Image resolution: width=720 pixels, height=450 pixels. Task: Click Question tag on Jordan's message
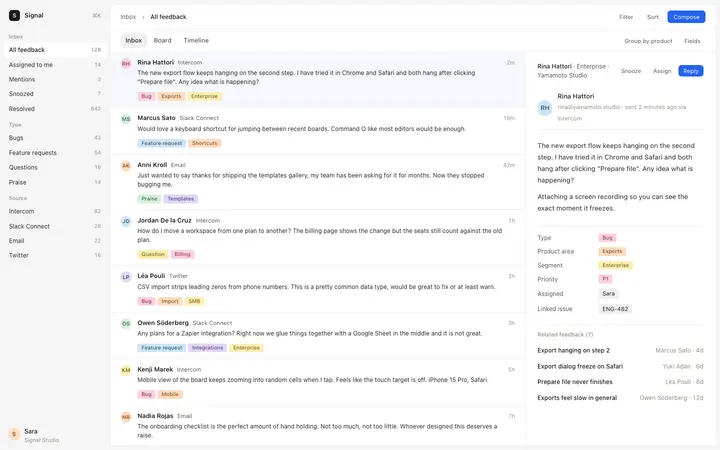point(152,254)
